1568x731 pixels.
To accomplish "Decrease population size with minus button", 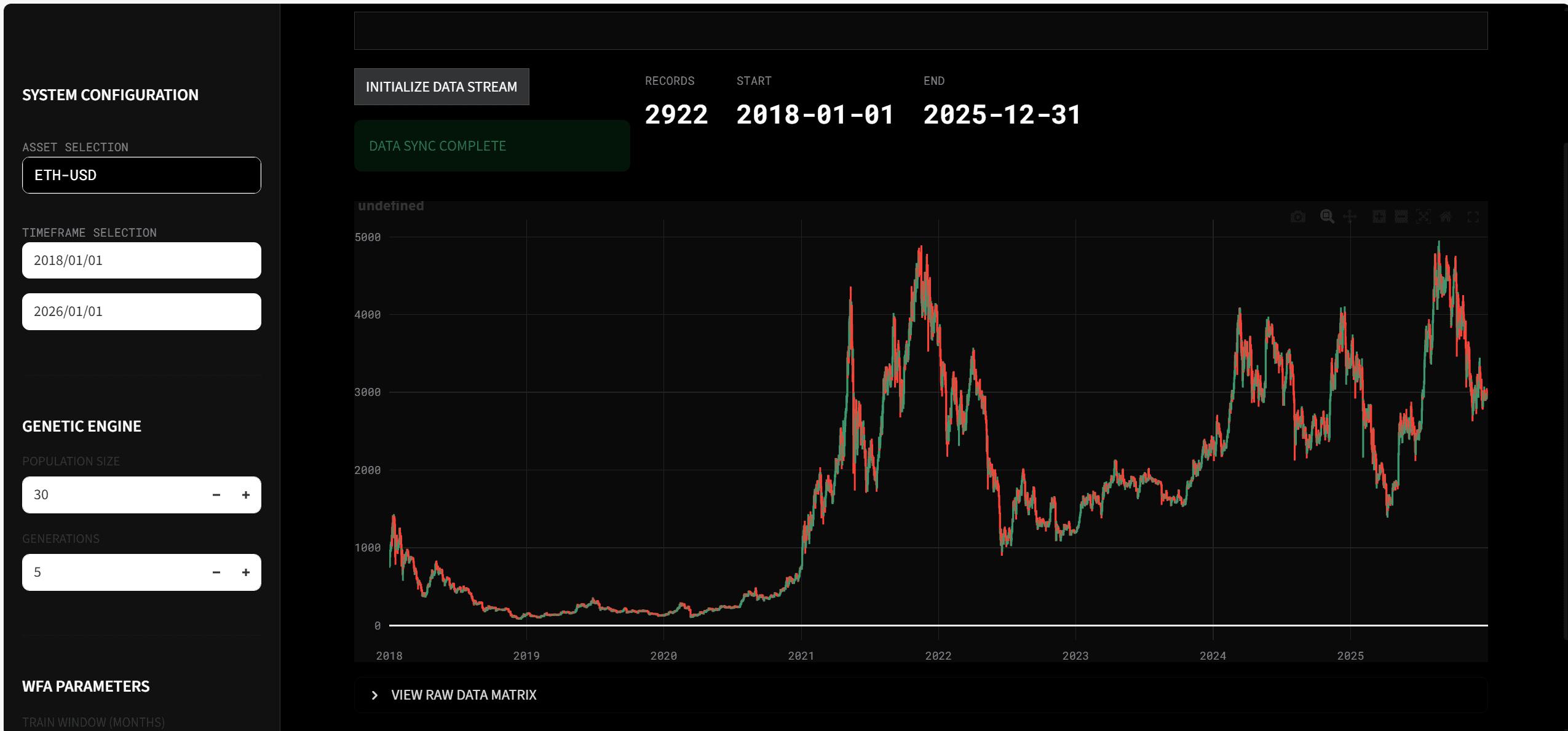I will pyautogui.click(x=216, y=495).
